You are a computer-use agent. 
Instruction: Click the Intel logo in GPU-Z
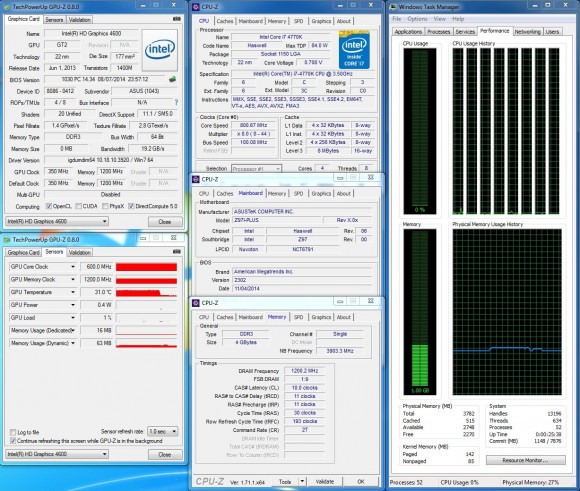[x=160, y=50]
